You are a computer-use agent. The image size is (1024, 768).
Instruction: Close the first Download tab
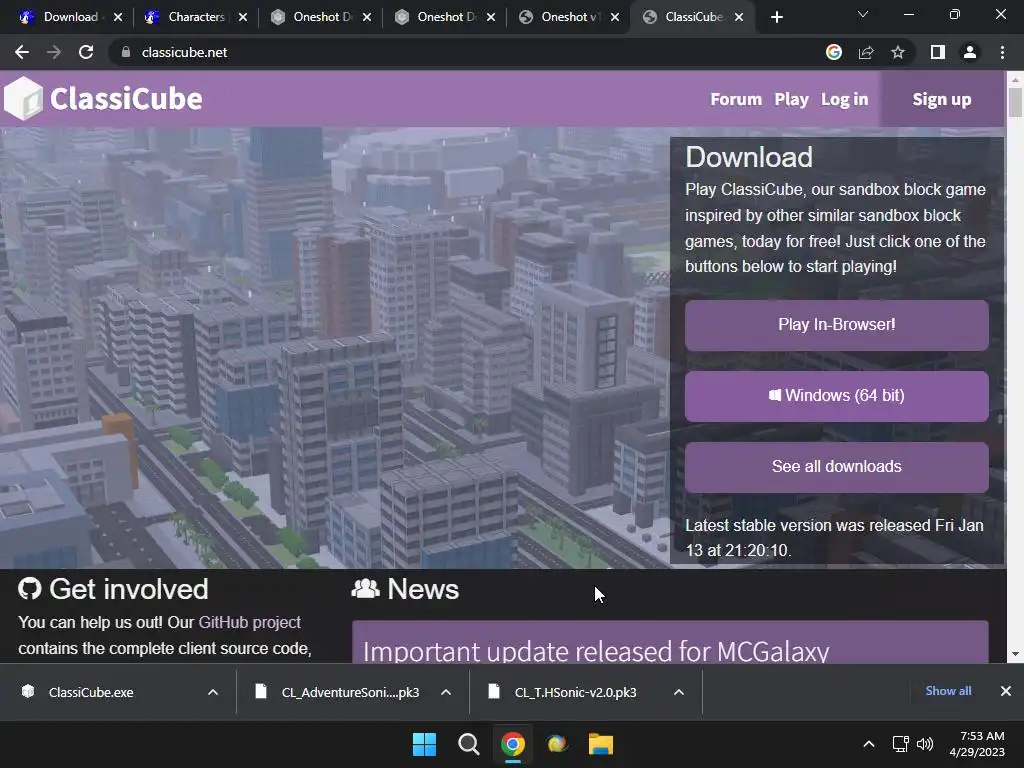pos(118,17)
